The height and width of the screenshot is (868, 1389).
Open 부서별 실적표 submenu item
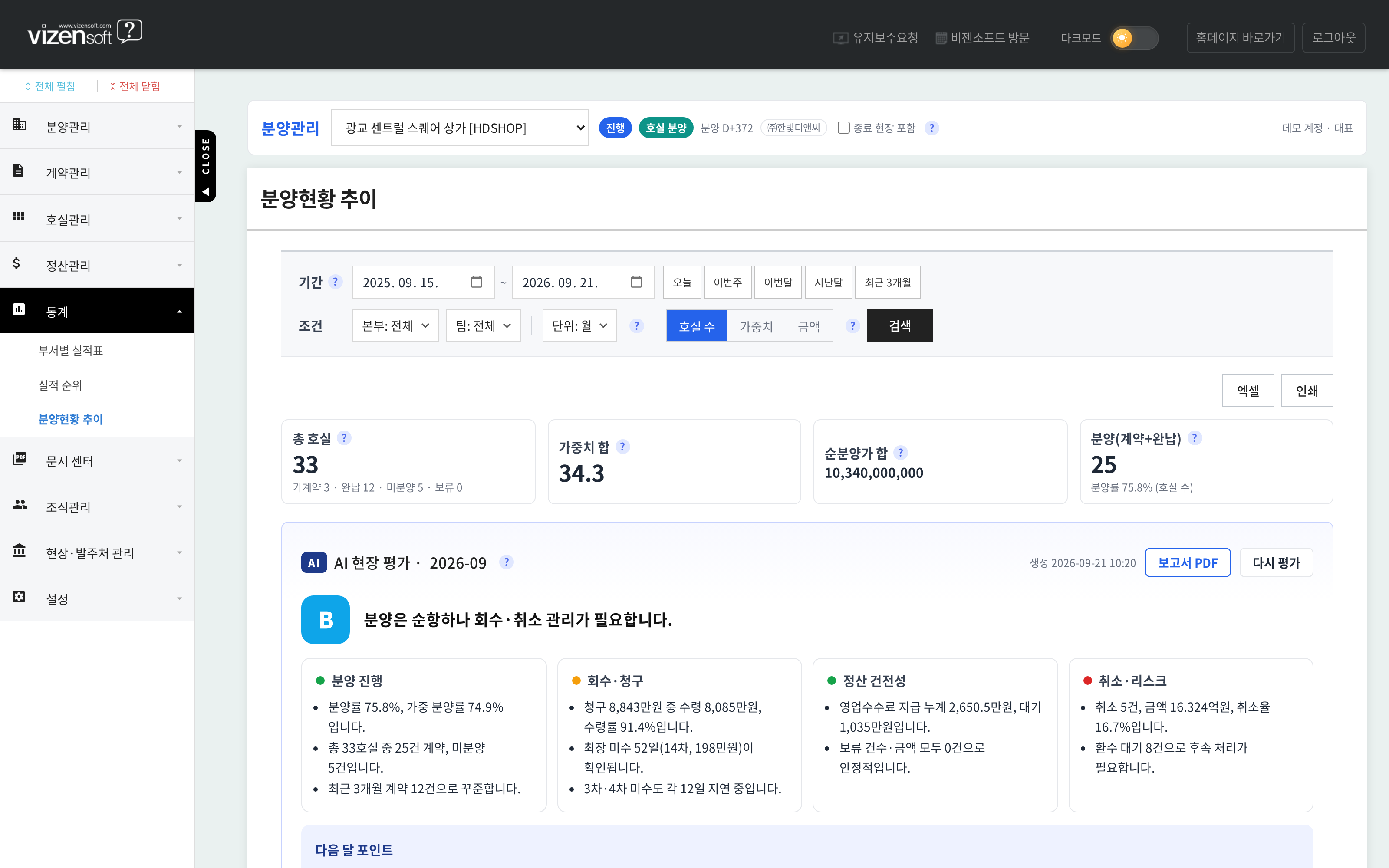point(71,350)
